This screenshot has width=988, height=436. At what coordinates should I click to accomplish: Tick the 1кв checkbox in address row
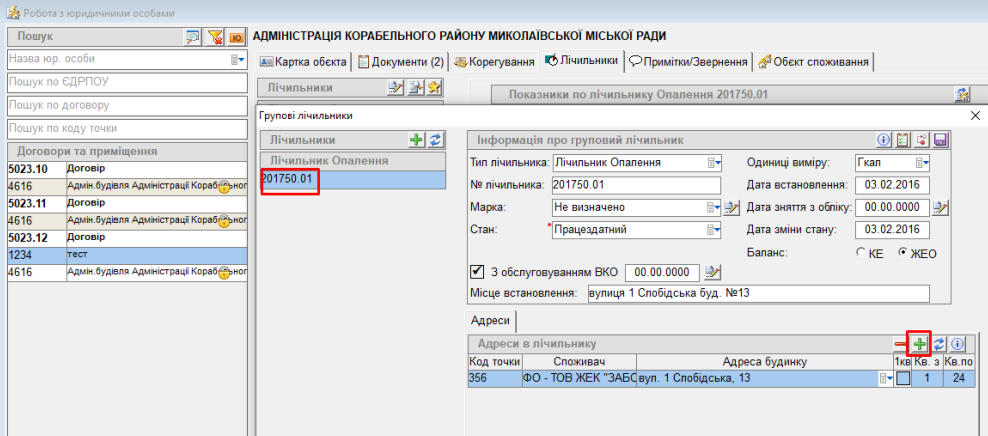[903, 378]
